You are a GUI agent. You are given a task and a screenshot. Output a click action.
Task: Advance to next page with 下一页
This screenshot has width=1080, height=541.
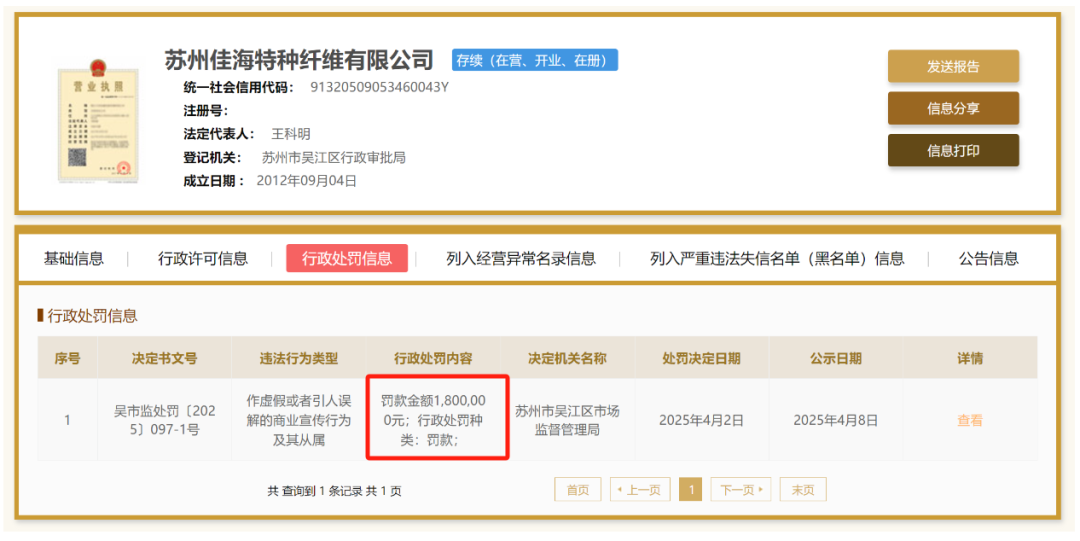[741, 490]
